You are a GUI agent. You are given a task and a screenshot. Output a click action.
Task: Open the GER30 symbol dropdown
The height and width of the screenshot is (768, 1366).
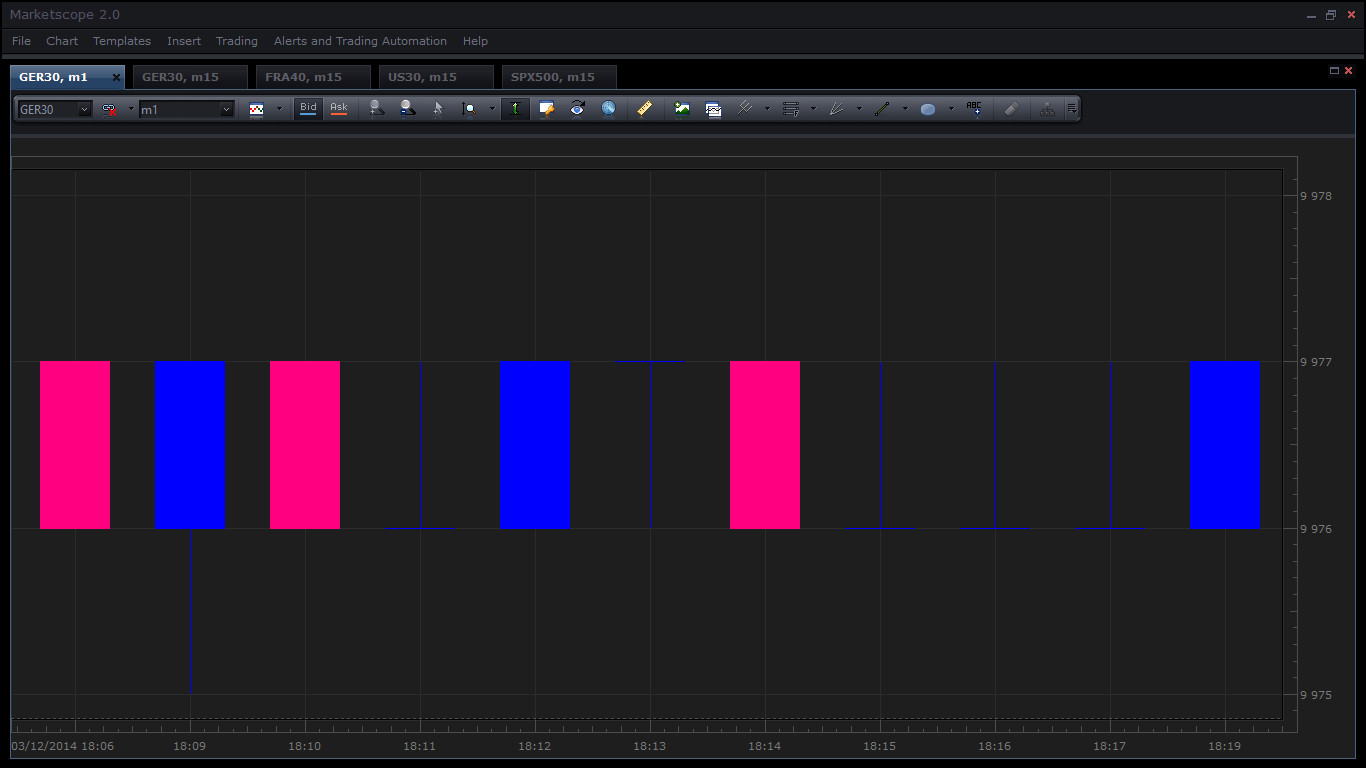pyautogui.click(x=84, y=109)
